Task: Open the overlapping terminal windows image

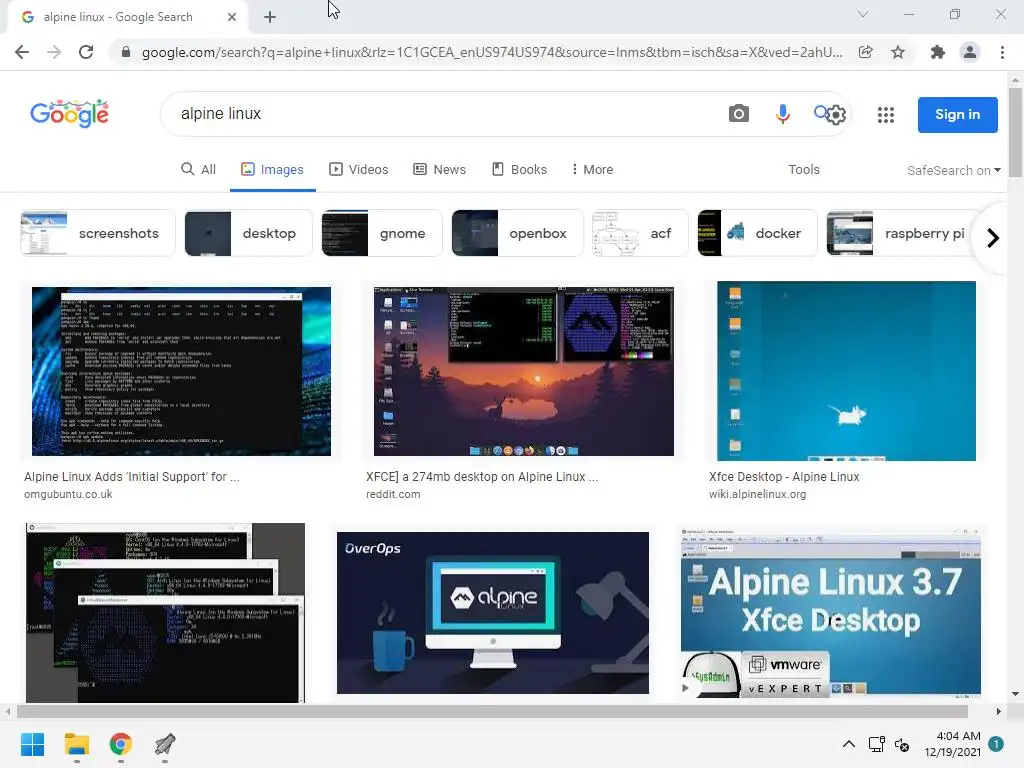Action: [165, 613]
